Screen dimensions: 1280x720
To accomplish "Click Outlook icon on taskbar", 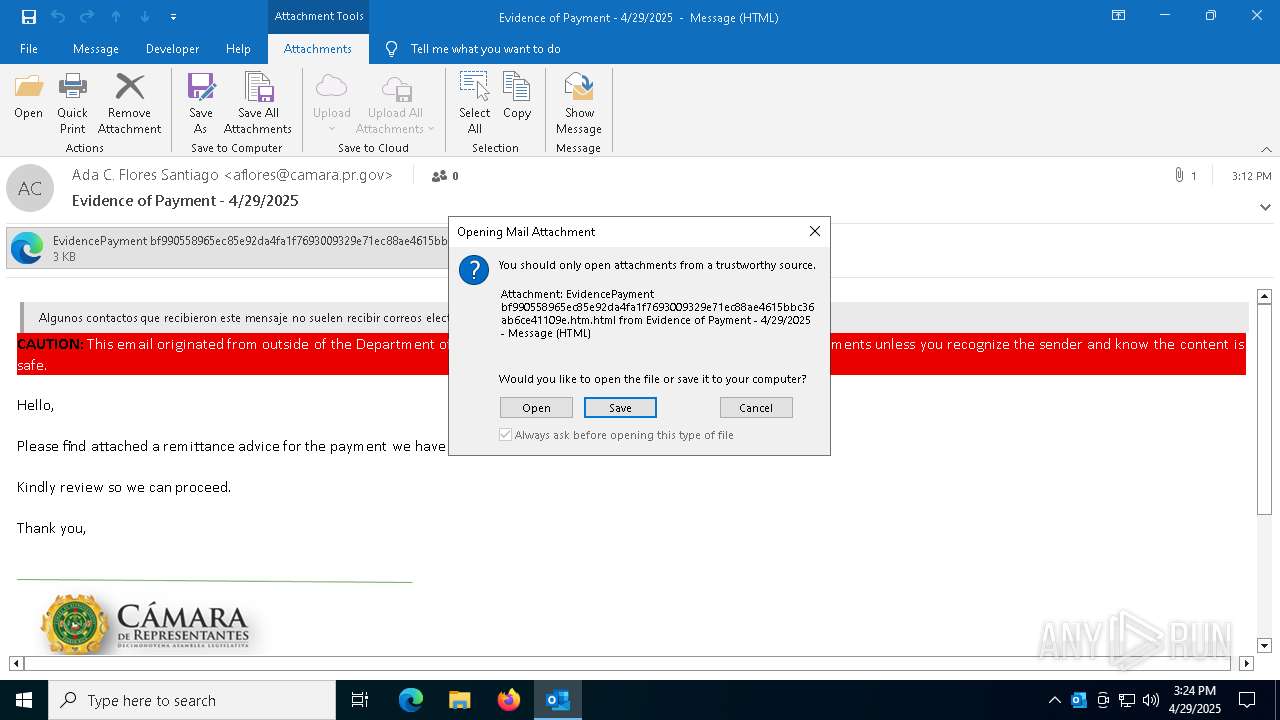I will click(x=558, y=700).
